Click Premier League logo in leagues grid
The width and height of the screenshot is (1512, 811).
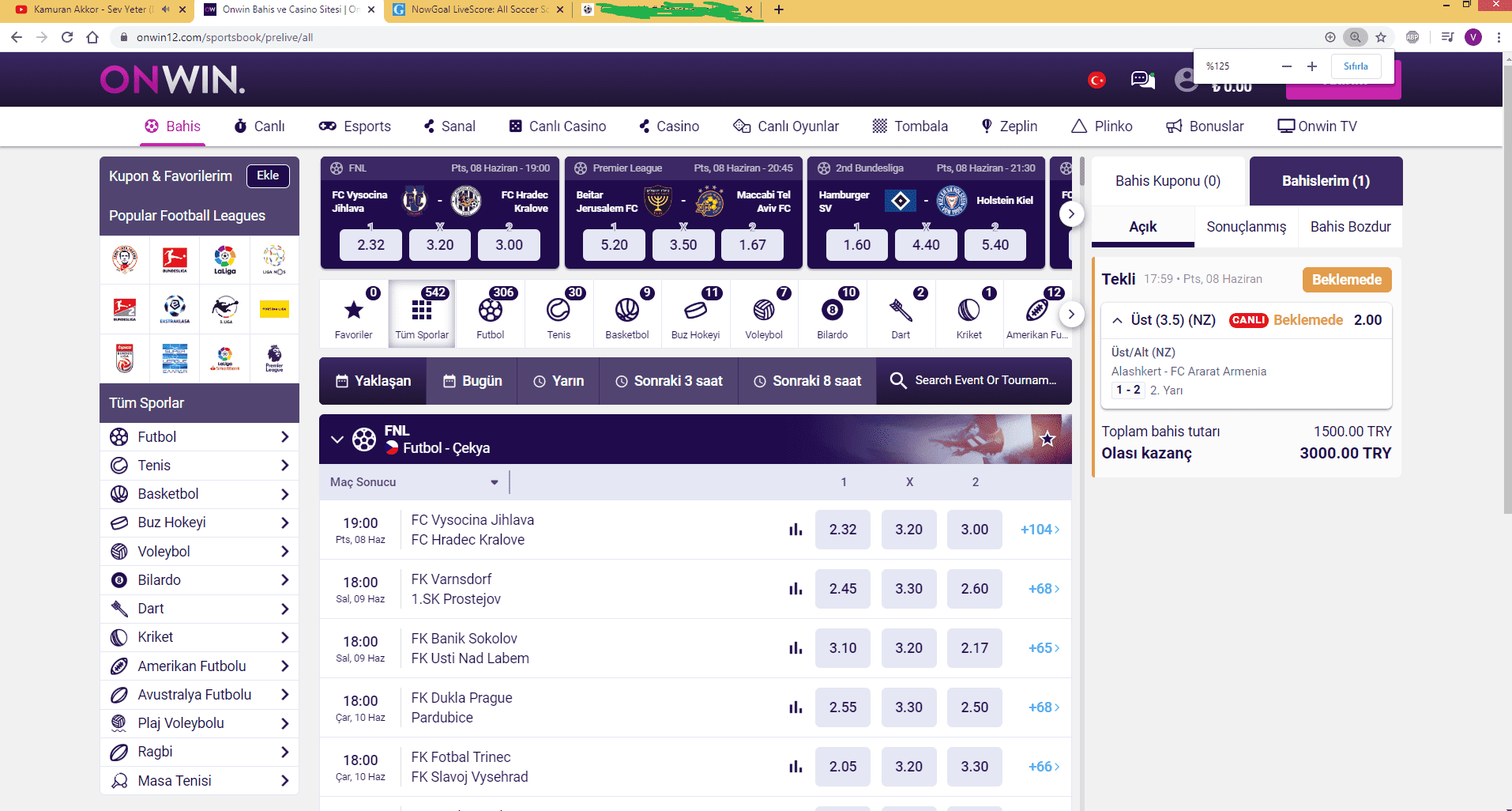[x=274, y=358]
